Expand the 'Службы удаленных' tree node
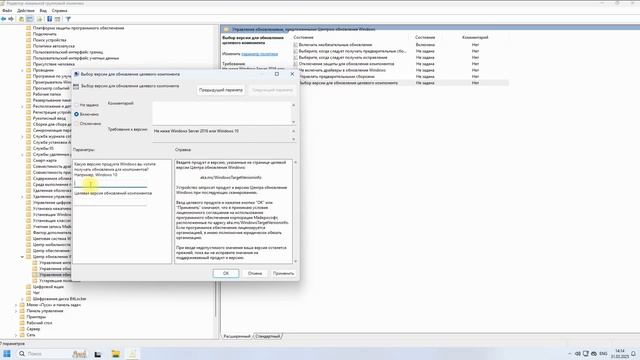Image resolution: width=640 pixels, height=360 pixels. [x=22, y=154]
